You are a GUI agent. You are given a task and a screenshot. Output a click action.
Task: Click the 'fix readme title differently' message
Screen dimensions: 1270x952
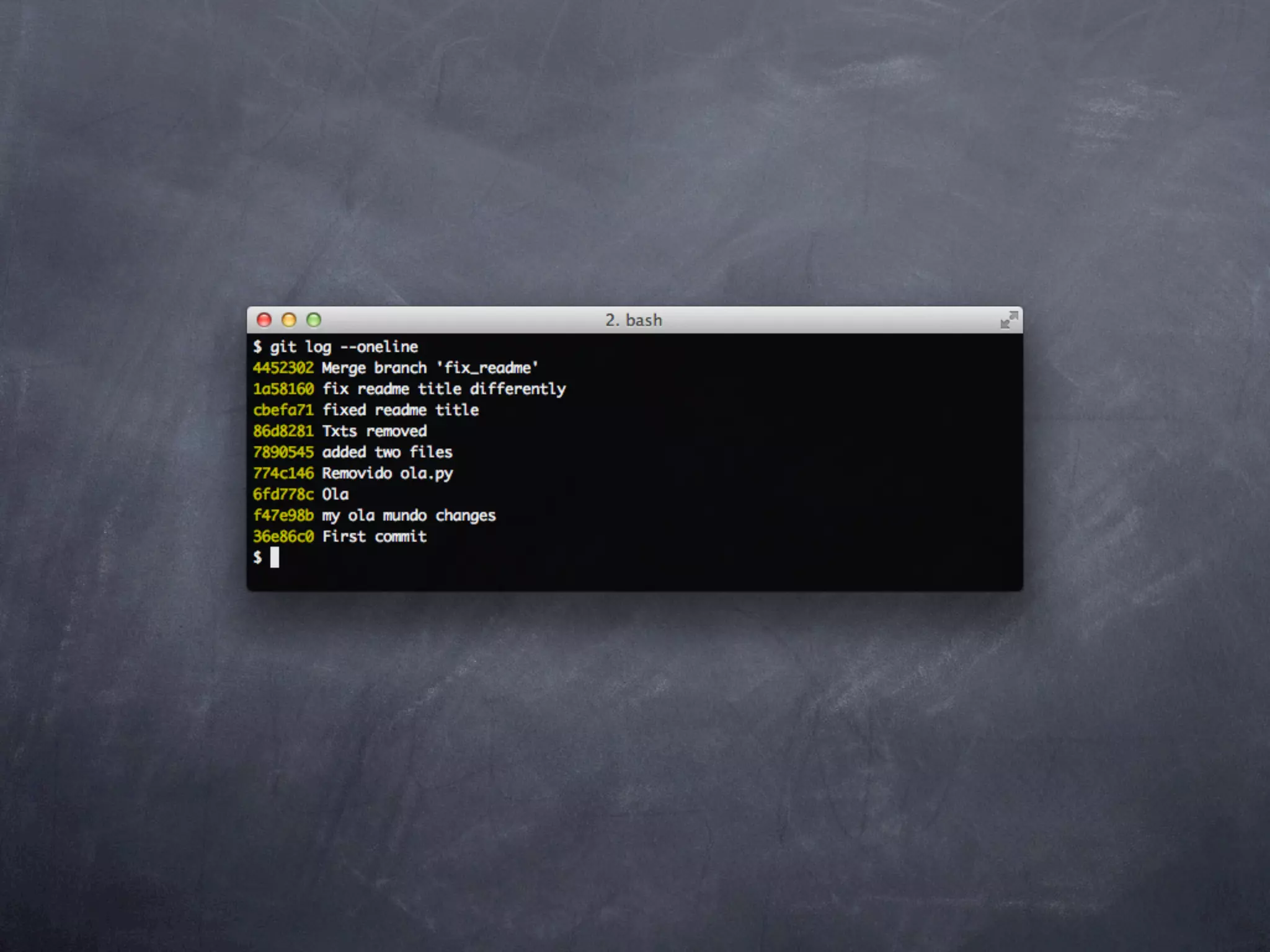(x=444, y=389)
